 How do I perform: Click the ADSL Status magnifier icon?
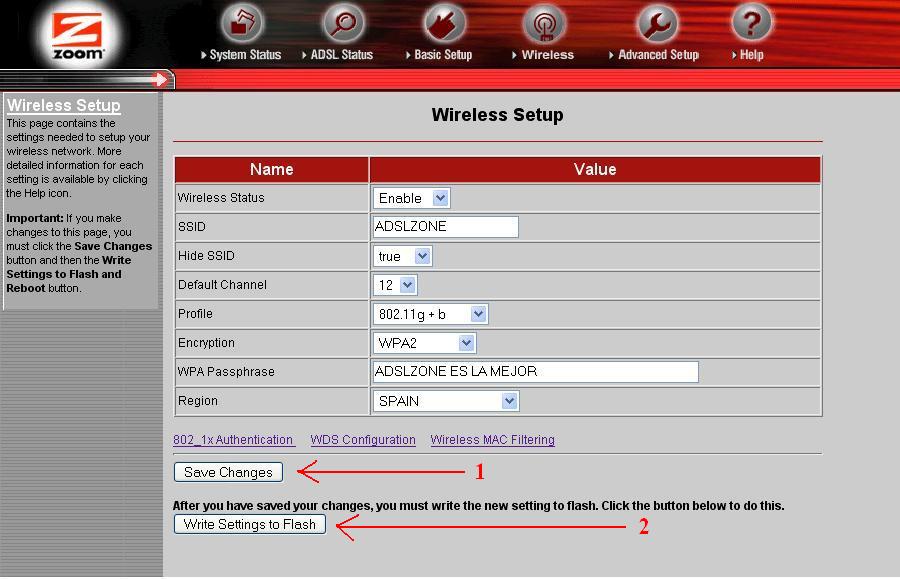pyautogui.click(x=343, y=23)
